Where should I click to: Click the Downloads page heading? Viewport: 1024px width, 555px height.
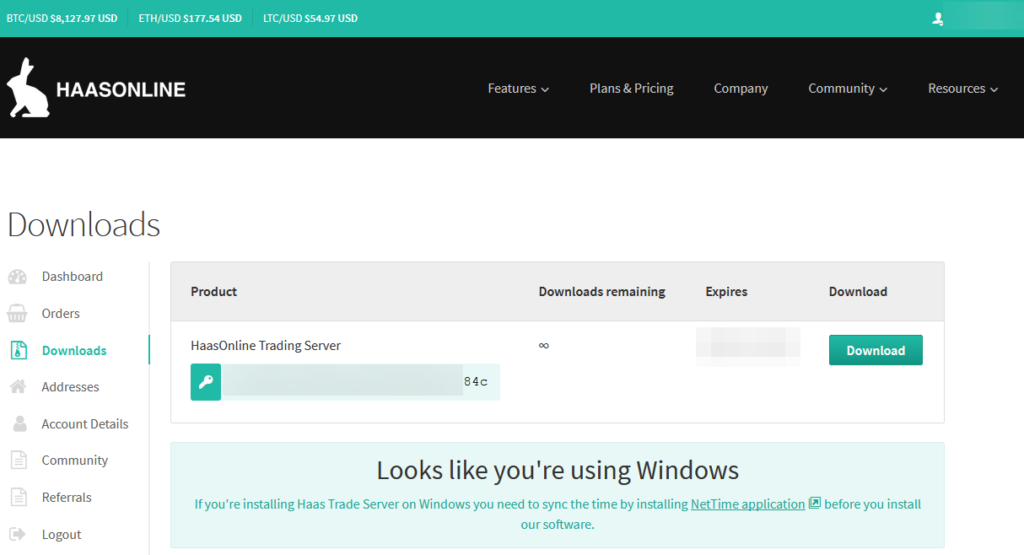84,225
